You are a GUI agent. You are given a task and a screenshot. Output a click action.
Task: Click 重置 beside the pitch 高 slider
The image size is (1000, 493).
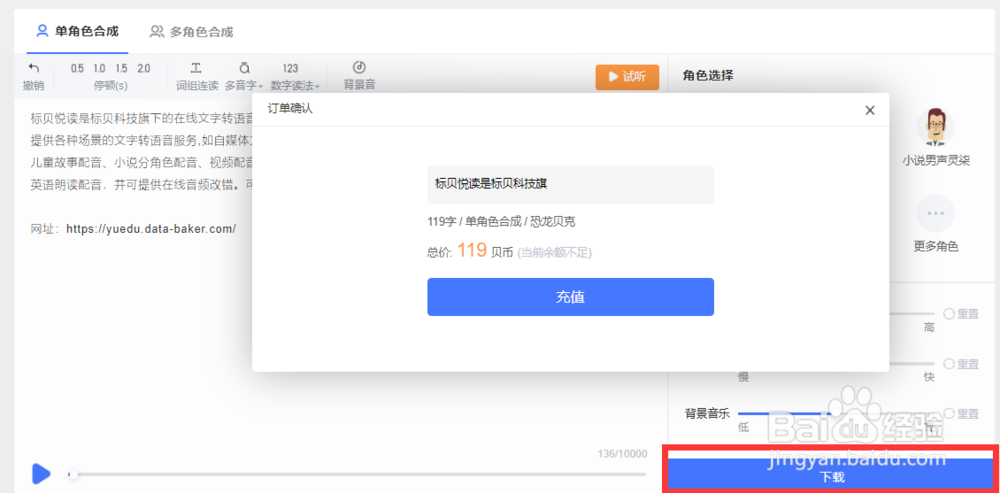click(961, 313)
